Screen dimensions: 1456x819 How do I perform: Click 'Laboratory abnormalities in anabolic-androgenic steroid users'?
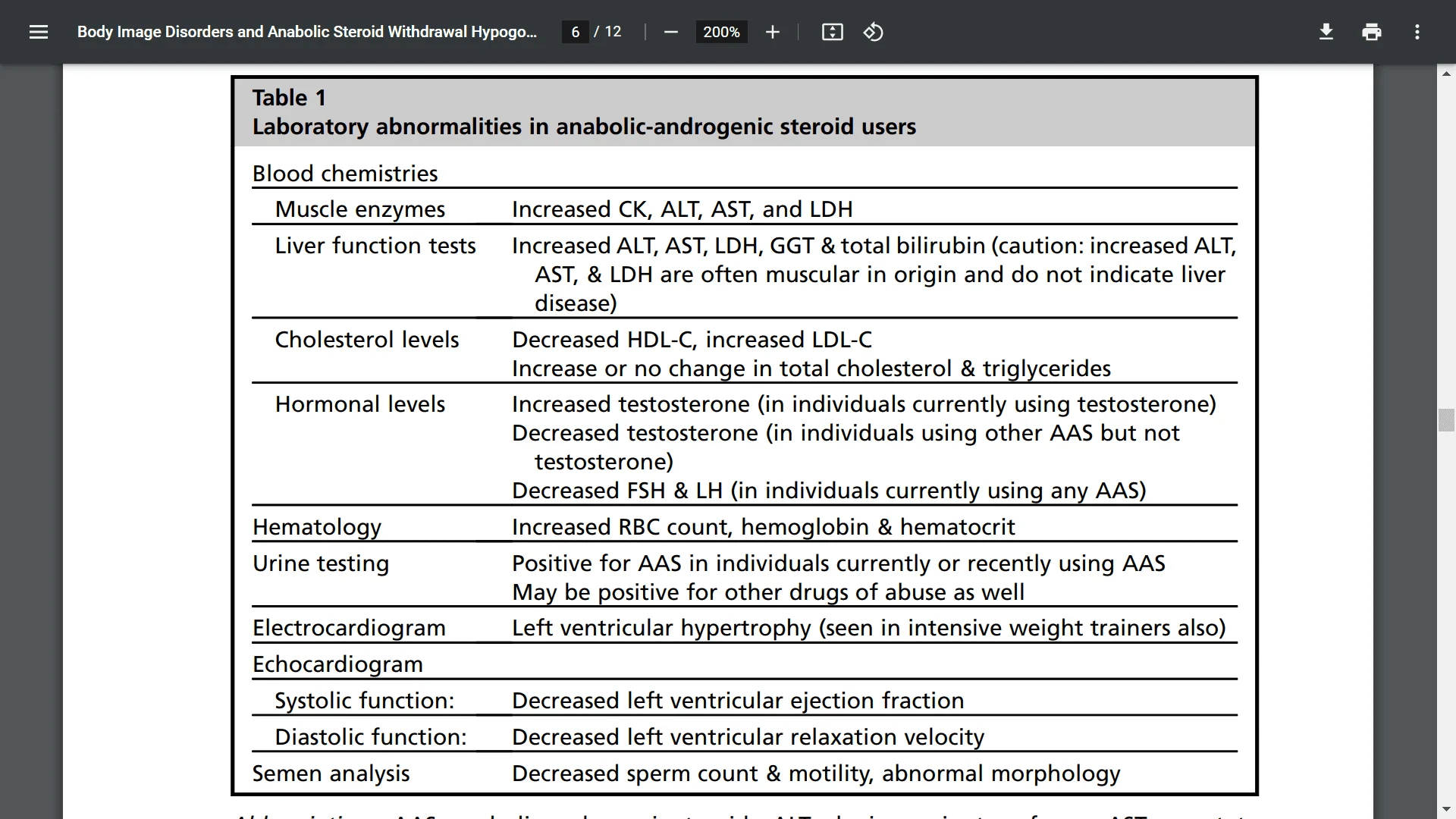point(584,127)
